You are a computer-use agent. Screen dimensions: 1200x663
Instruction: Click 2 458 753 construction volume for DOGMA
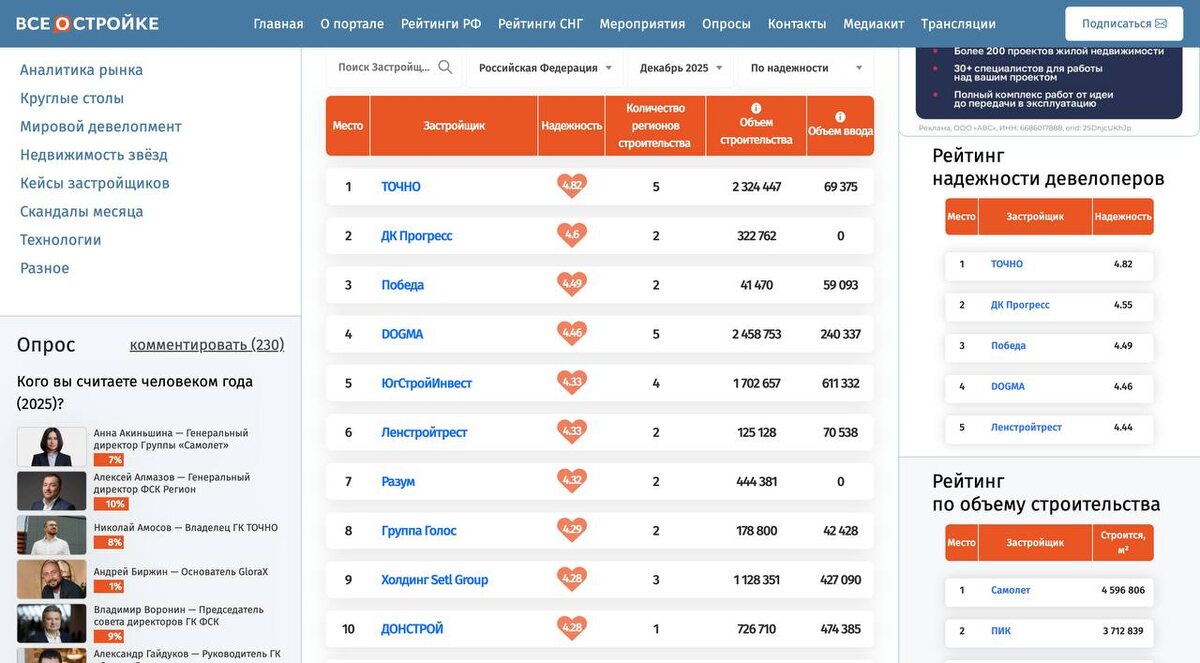point(756,334)
